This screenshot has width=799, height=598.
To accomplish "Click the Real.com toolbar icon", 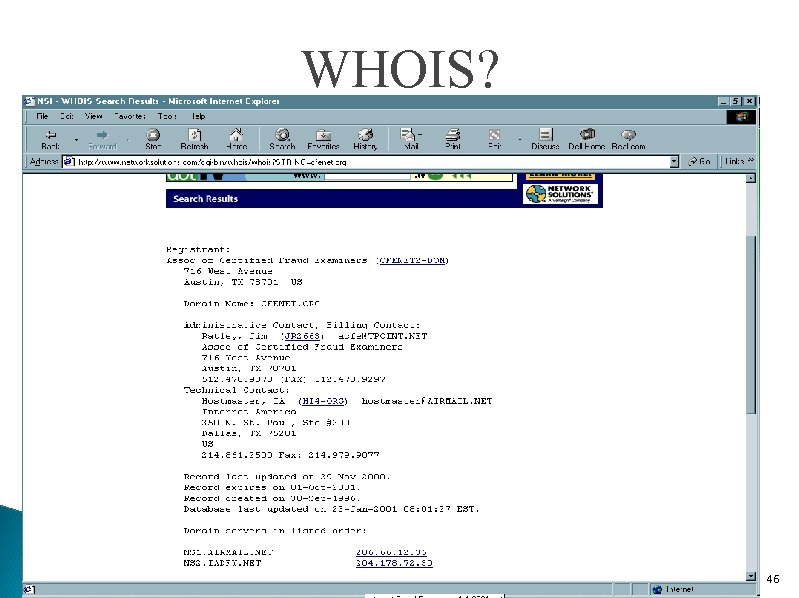I will click(x=628, y=139).
